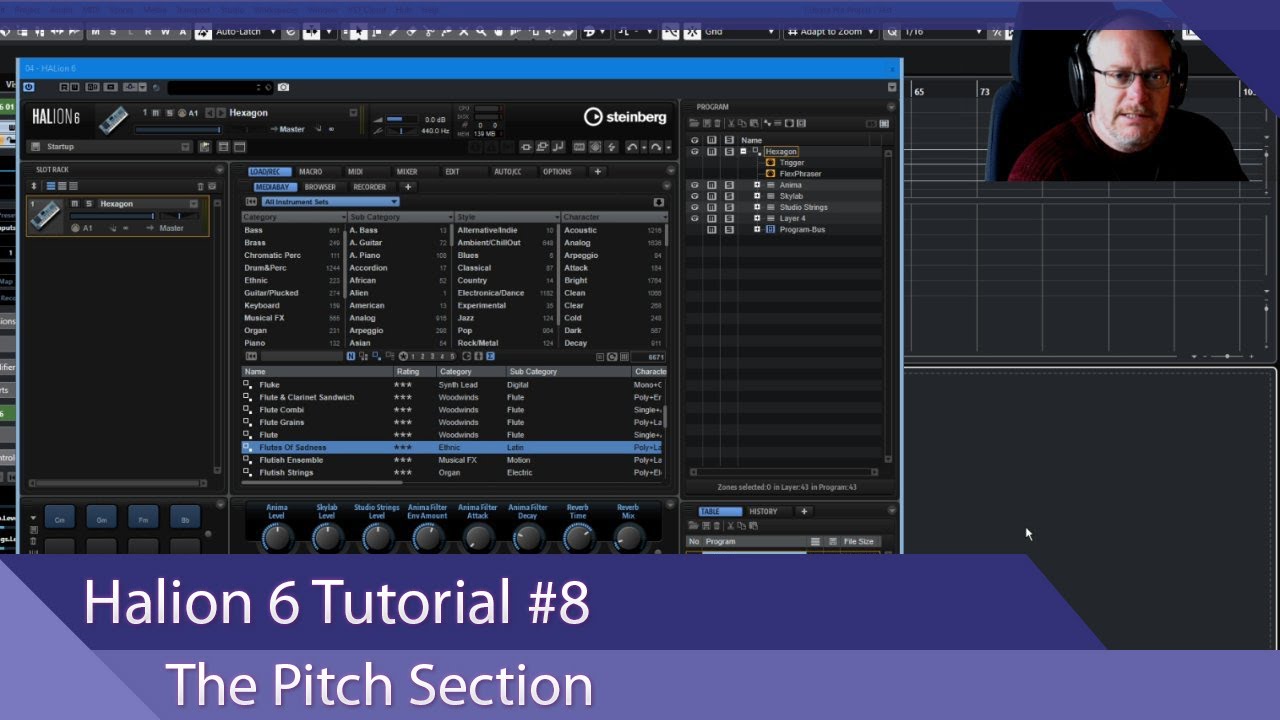
Task: Toggle visibility eye for the Skylab layer
Action: pos(695,196)
